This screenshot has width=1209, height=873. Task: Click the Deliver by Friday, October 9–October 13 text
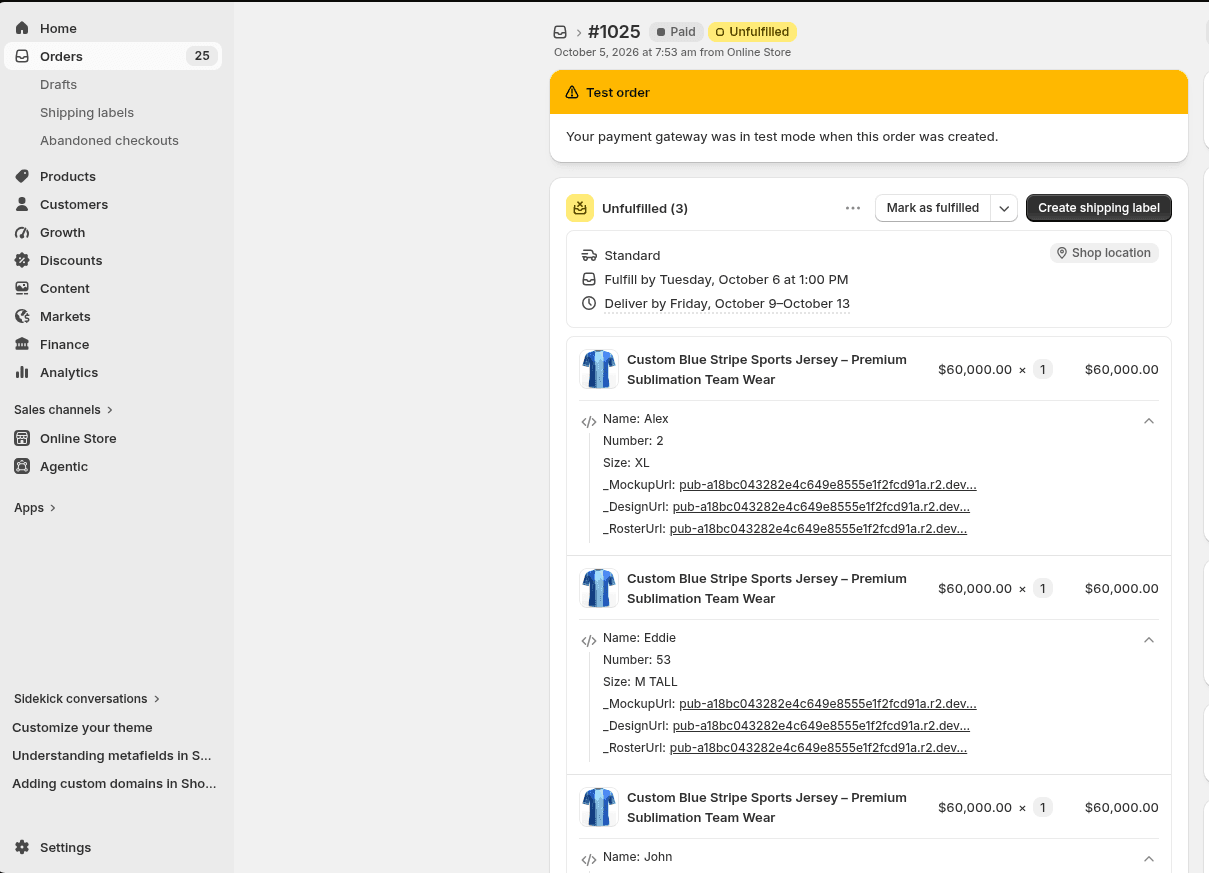tap(727, 303)
